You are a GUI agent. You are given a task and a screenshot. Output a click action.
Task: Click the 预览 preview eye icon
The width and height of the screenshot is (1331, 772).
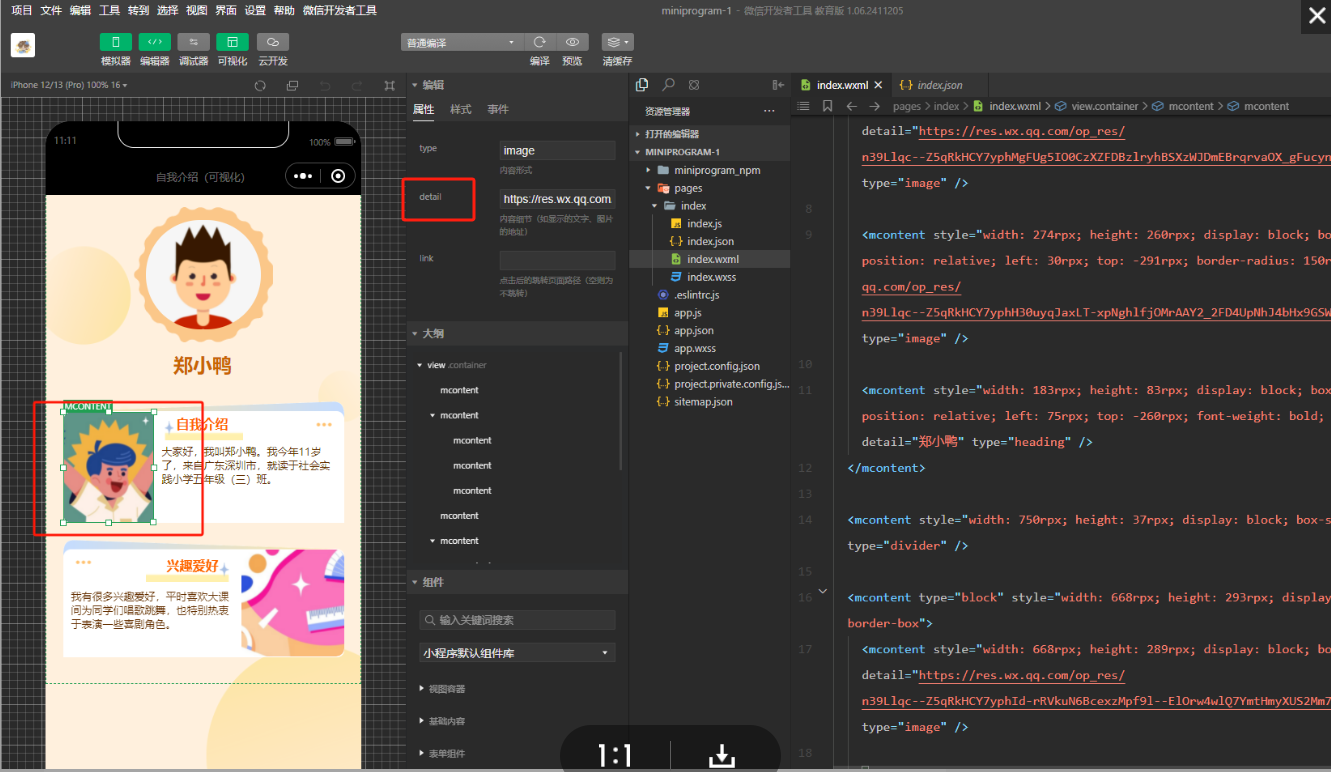pos(572,42)
